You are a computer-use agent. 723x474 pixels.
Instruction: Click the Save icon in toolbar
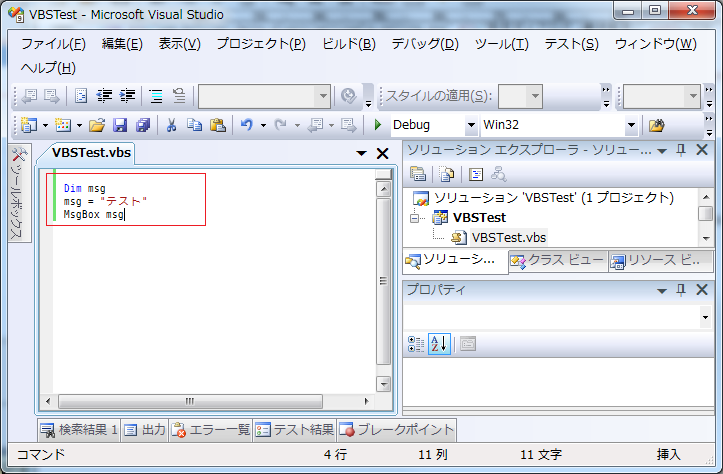point(120,124)
